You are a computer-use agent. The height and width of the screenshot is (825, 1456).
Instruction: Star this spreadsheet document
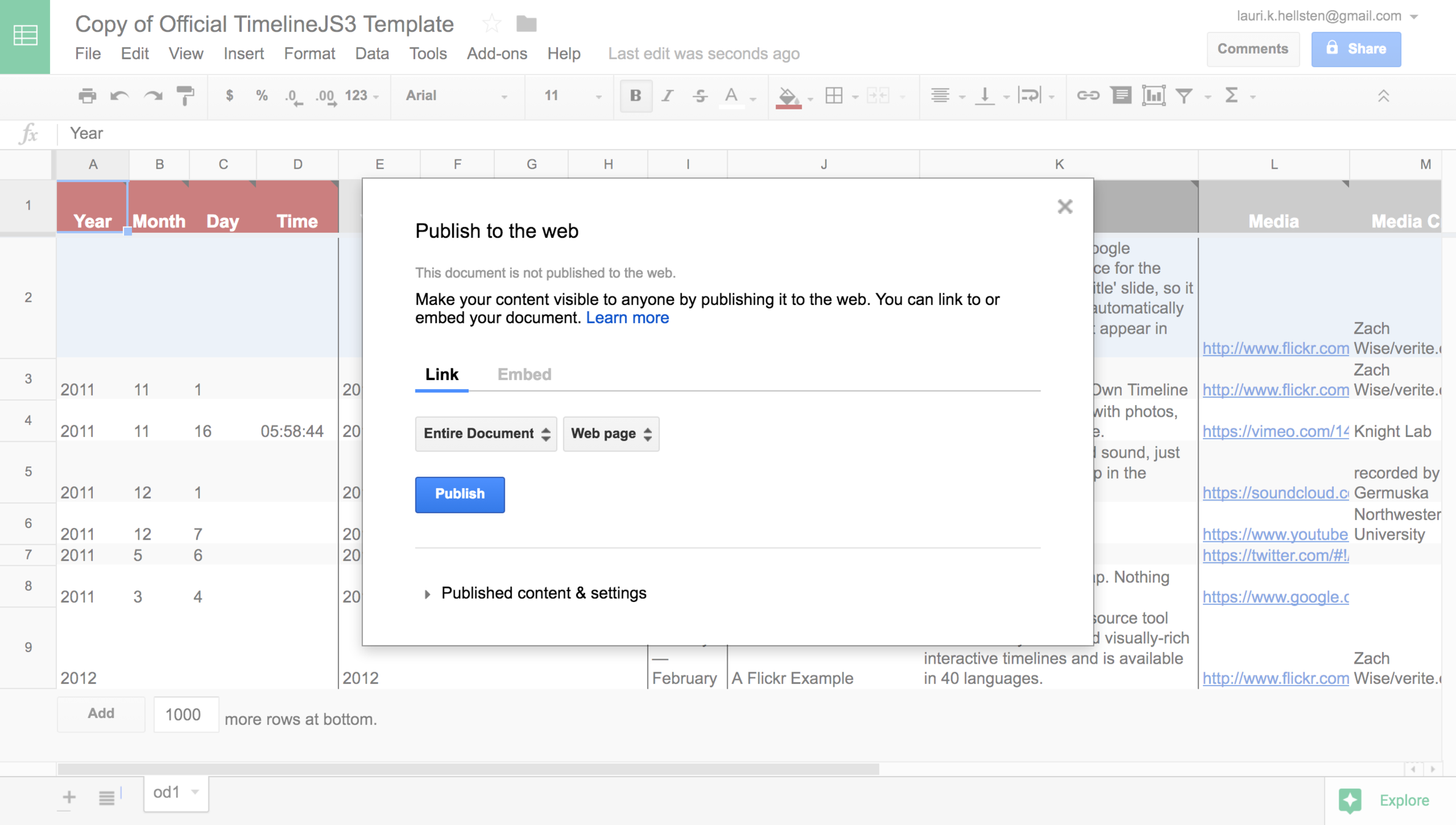pos(491,24)
